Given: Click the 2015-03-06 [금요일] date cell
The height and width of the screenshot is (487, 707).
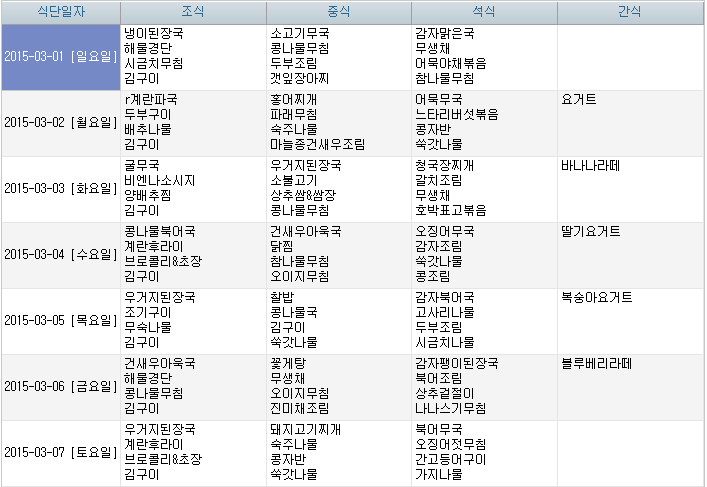Looking at the screenshot, I should tap(60, 386).
